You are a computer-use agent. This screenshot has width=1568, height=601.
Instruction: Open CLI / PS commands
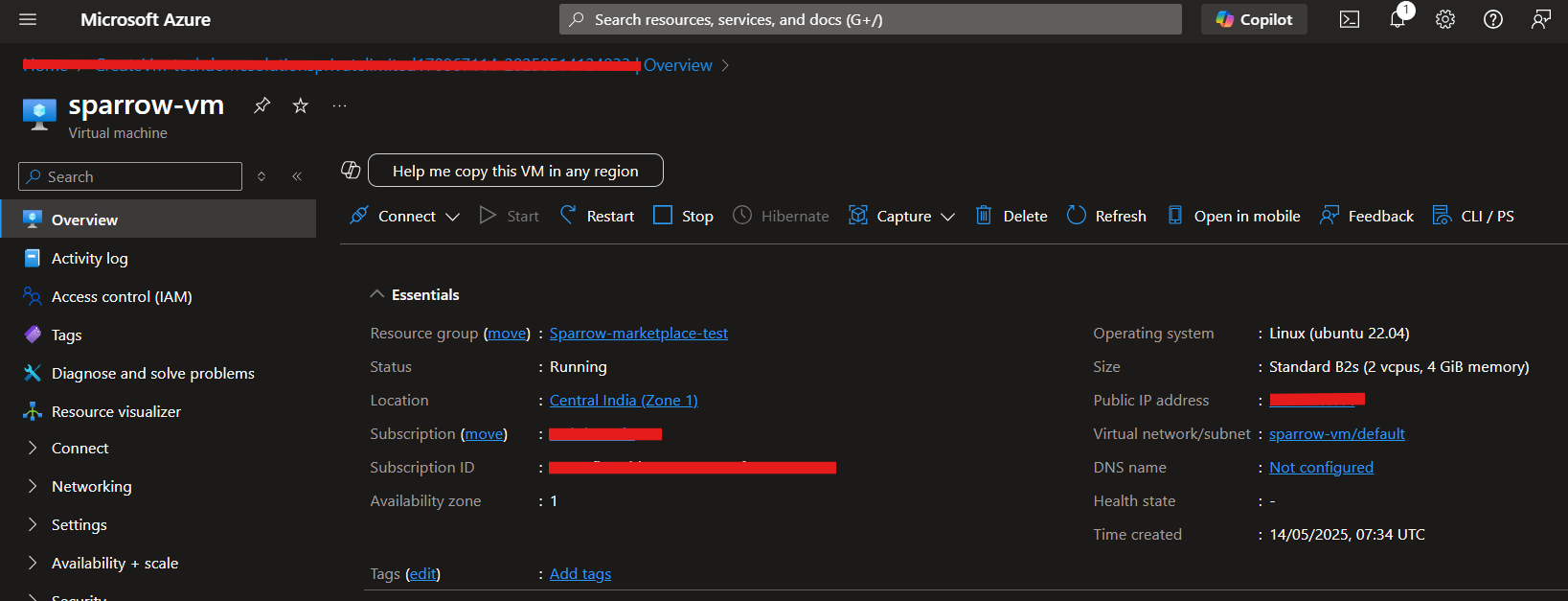(x=1473, y=216)
